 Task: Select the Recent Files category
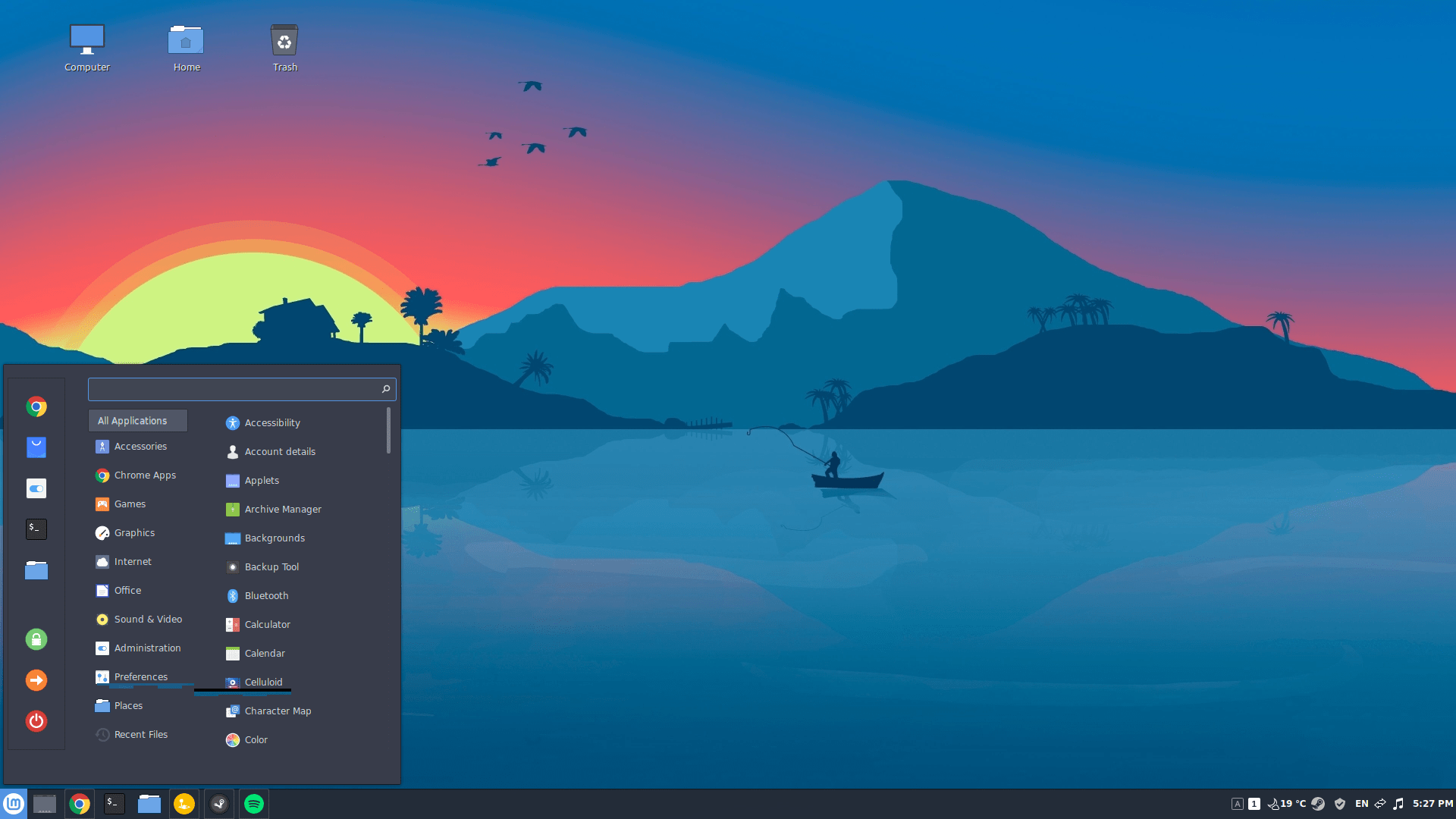tap(138, 735)
